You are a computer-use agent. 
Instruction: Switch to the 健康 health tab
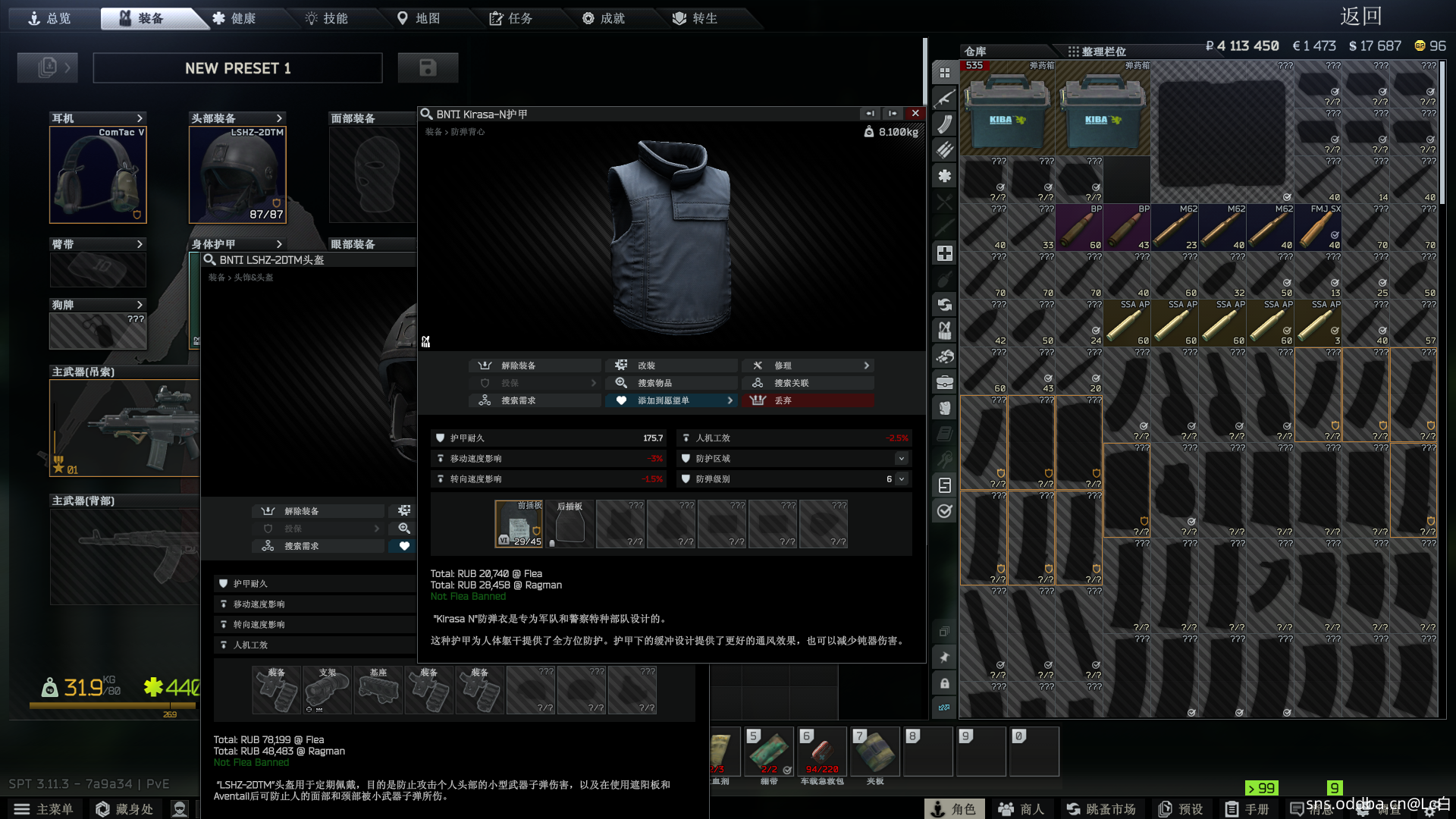coord(234,18)
